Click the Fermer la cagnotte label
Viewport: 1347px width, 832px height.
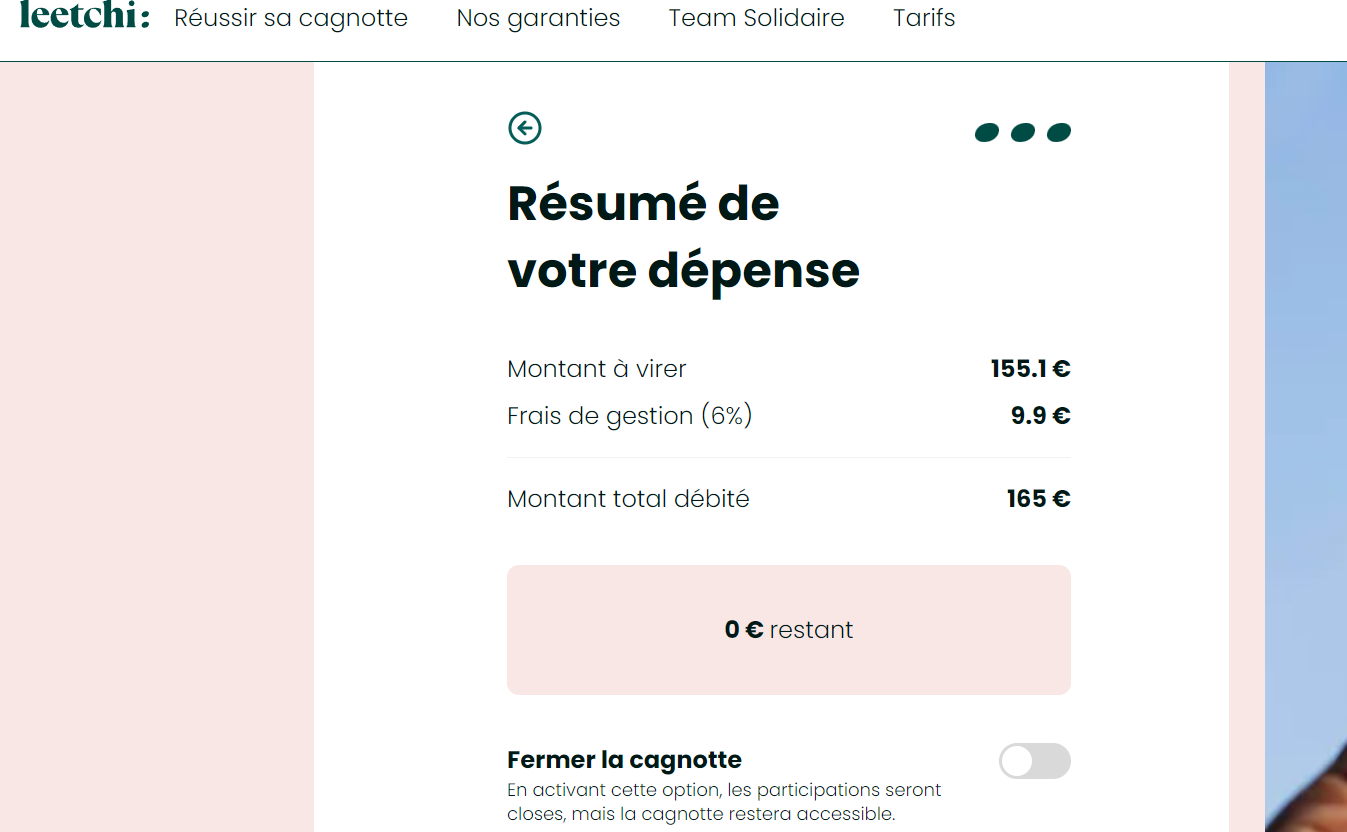[x=624, y=760]
